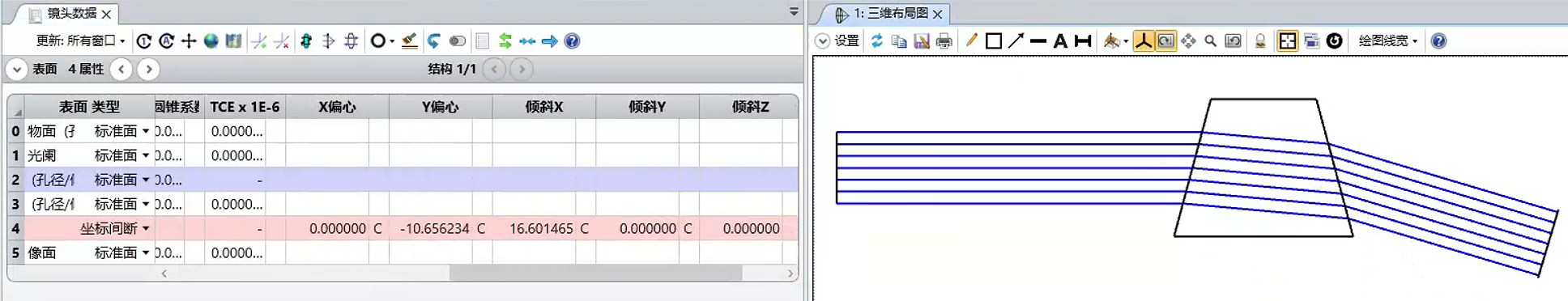This screenshot has width=1568, height=301.
Task: Click the previous configuration arrow
Action: [494, 69]
